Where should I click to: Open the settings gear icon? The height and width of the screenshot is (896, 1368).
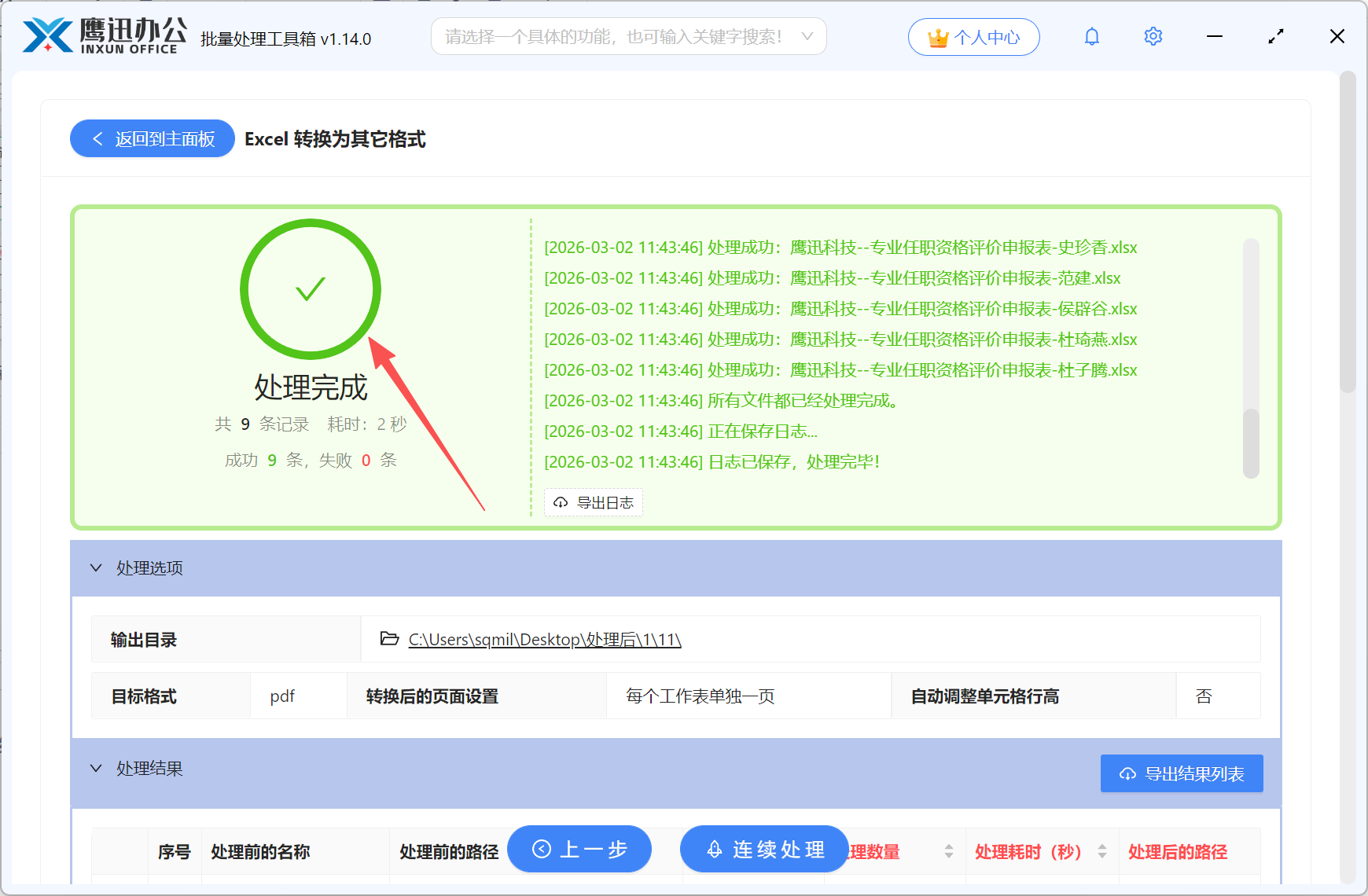click(1153, 36)
